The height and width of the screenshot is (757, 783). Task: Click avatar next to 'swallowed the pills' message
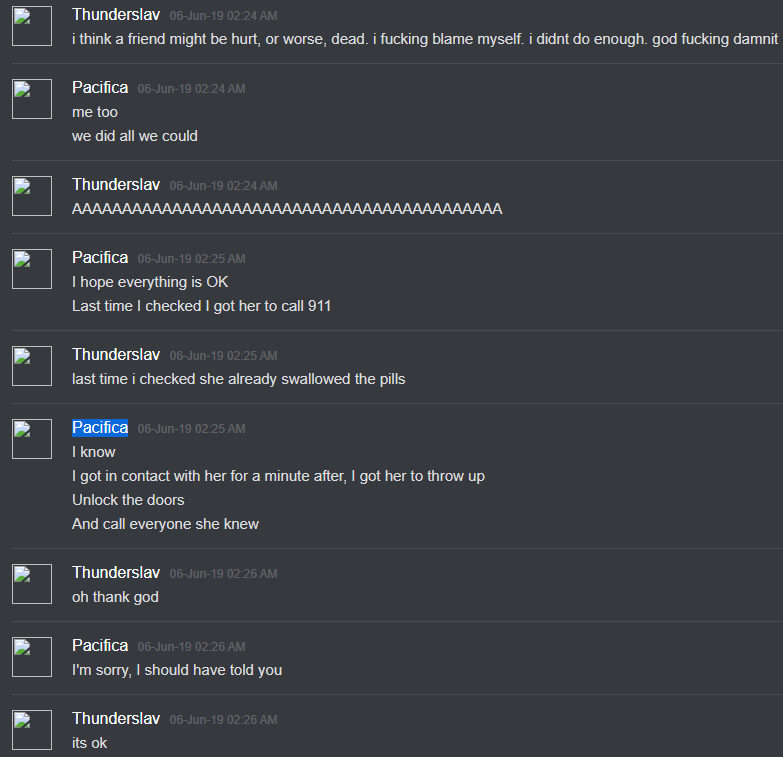[x=32, y=366]
